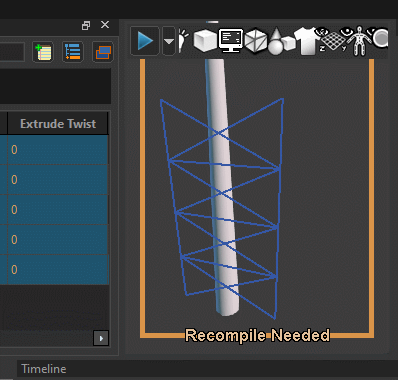Click the Extrude Twist column header

point(58,124)
